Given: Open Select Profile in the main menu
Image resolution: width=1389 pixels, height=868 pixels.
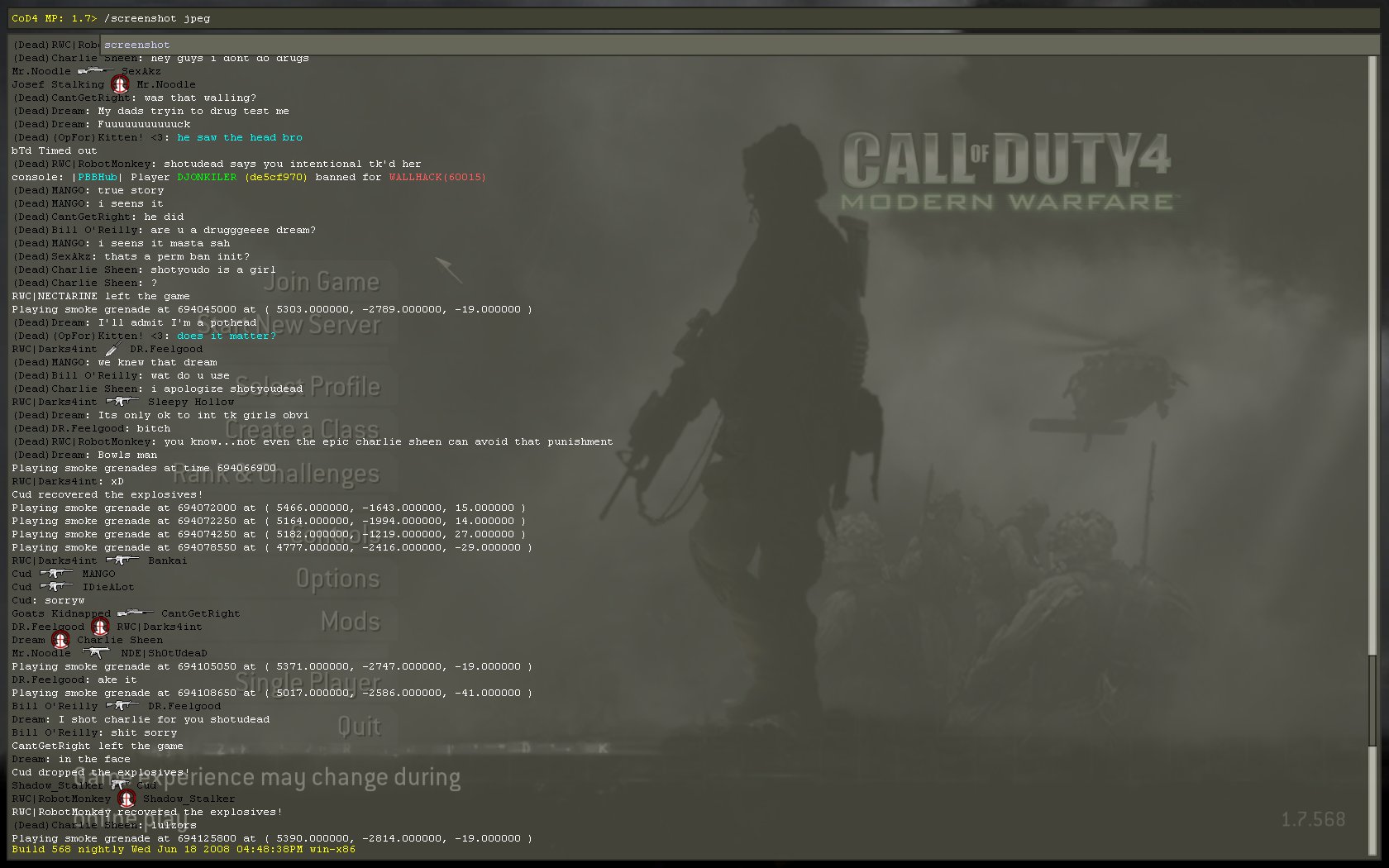Looking at the screenshot, I should tap(308, 386).
